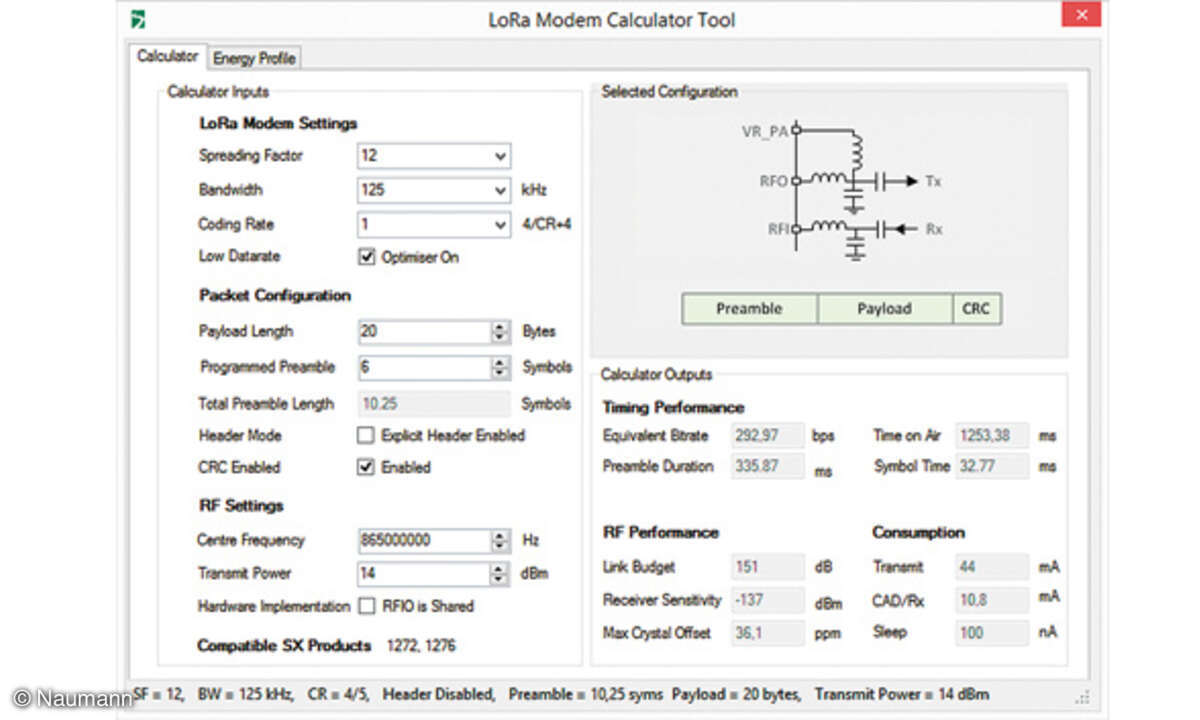
Task: Click the Semtech app icon in title bar
Action: [x=138, y=19]
